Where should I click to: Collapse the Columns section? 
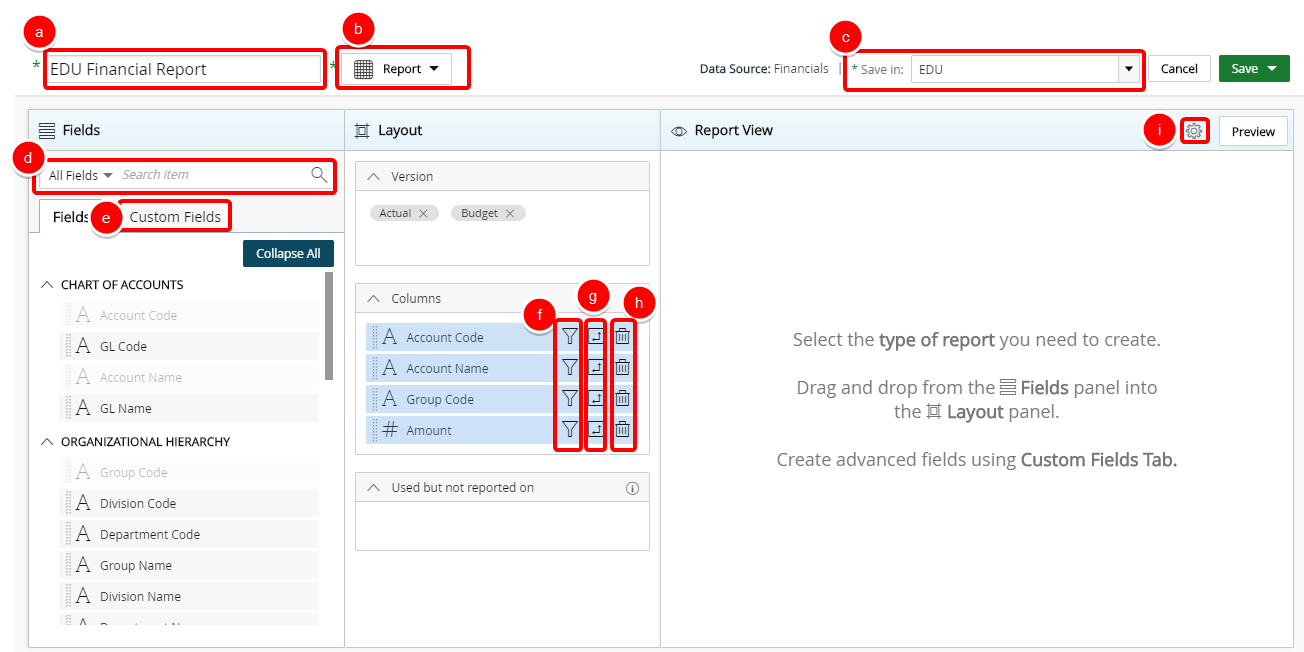[374, 298]
